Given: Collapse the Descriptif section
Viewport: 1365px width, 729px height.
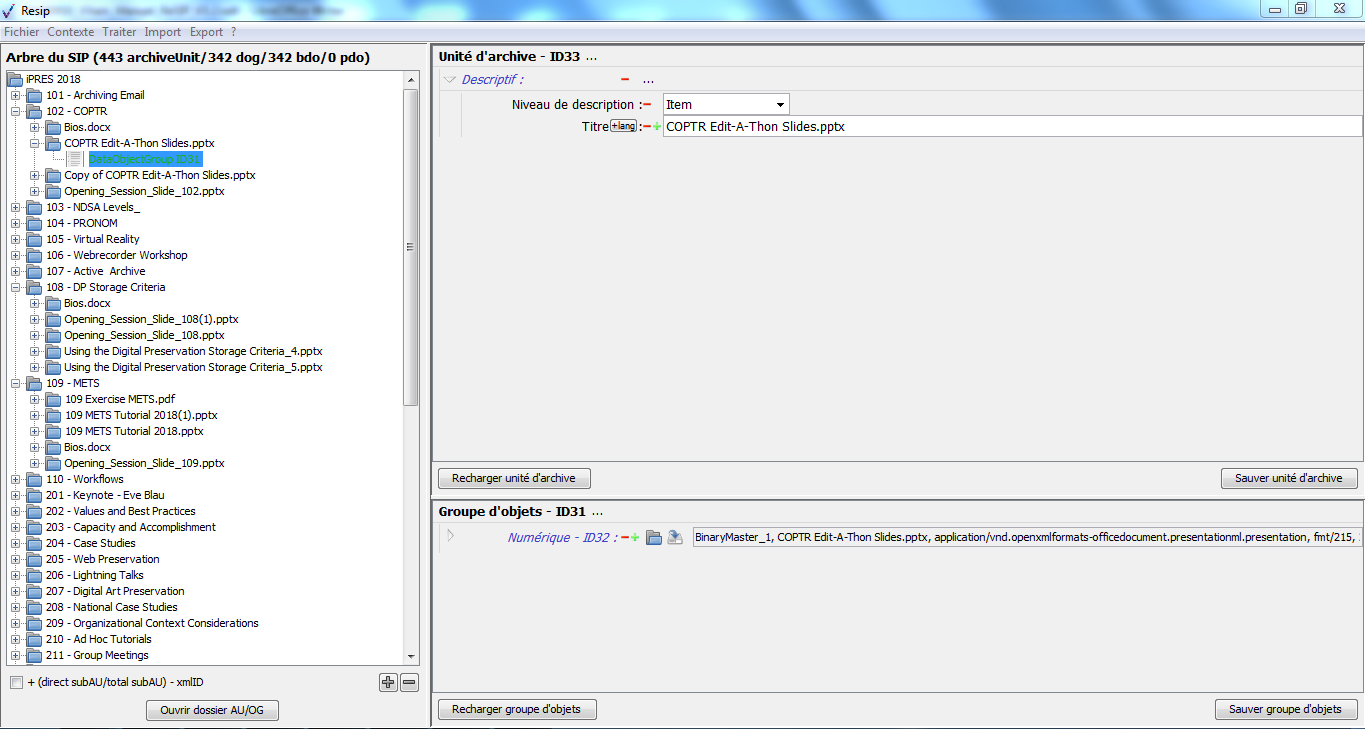Looking at the screenshot, I should tap(450, 80).
